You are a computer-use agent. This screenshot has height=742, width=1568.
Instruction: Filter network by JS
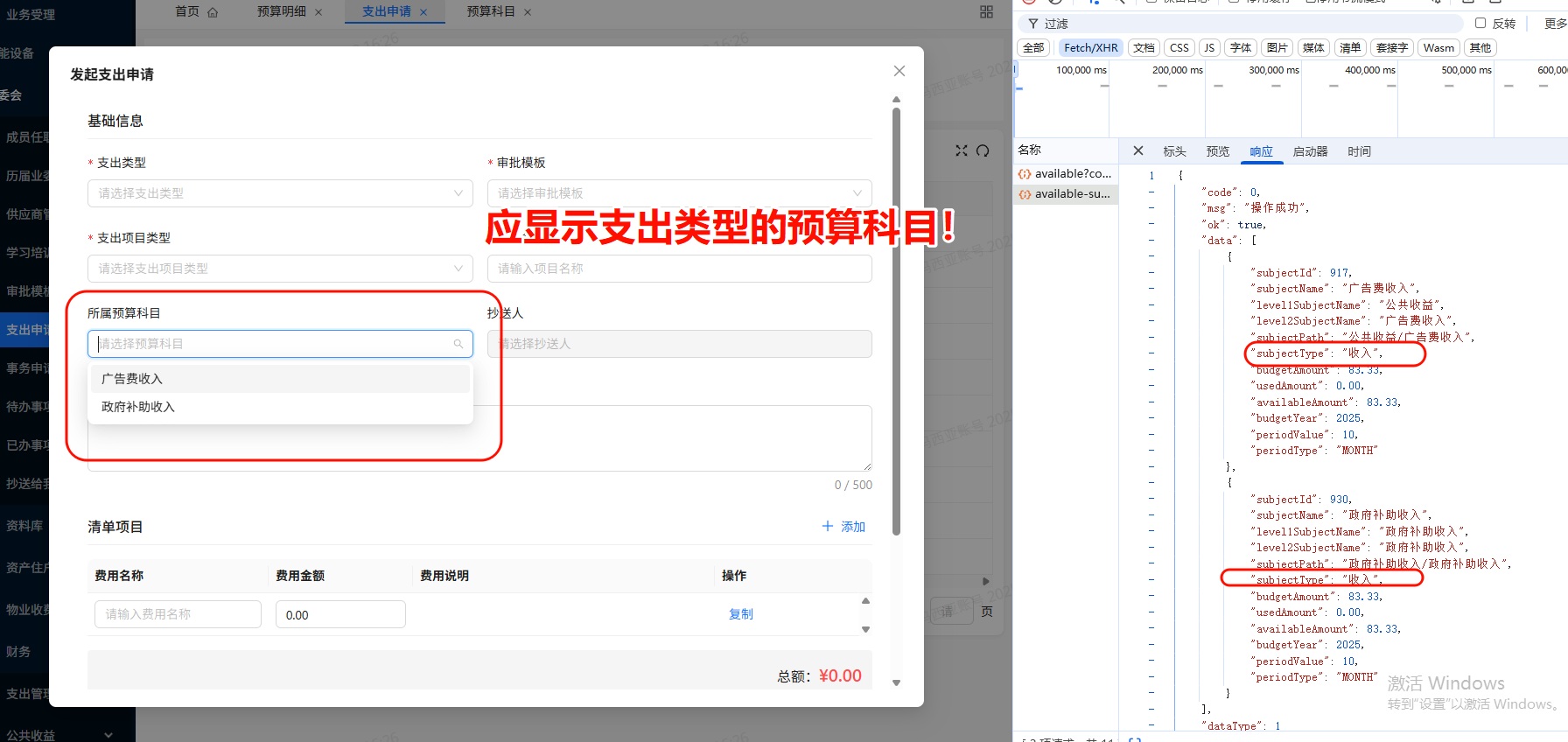1209,48
